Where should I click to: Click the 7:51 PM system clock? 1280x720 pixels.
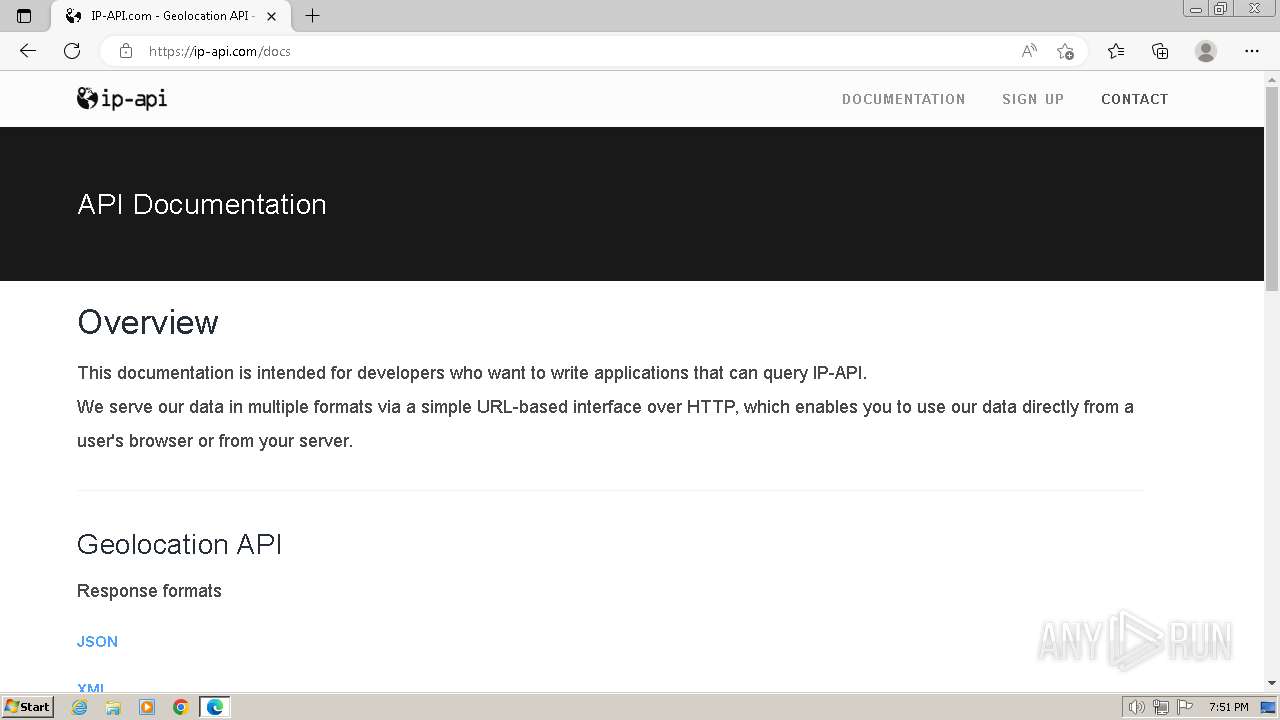(1228, 707)
